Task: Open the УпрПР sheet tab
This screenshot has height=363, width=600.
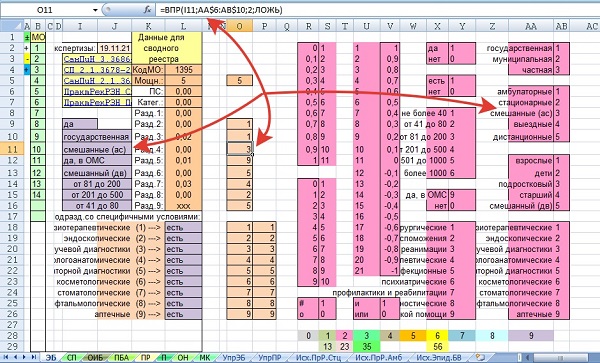Action: pyautogui.click(x=269, y=358)
